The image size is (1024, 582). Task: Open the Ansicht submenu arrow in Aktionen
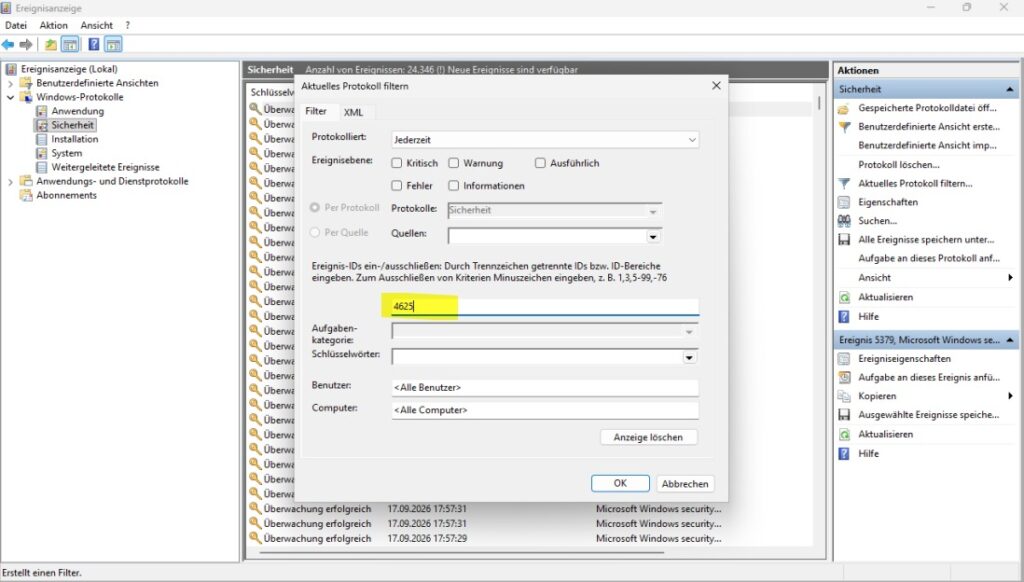1010,278
